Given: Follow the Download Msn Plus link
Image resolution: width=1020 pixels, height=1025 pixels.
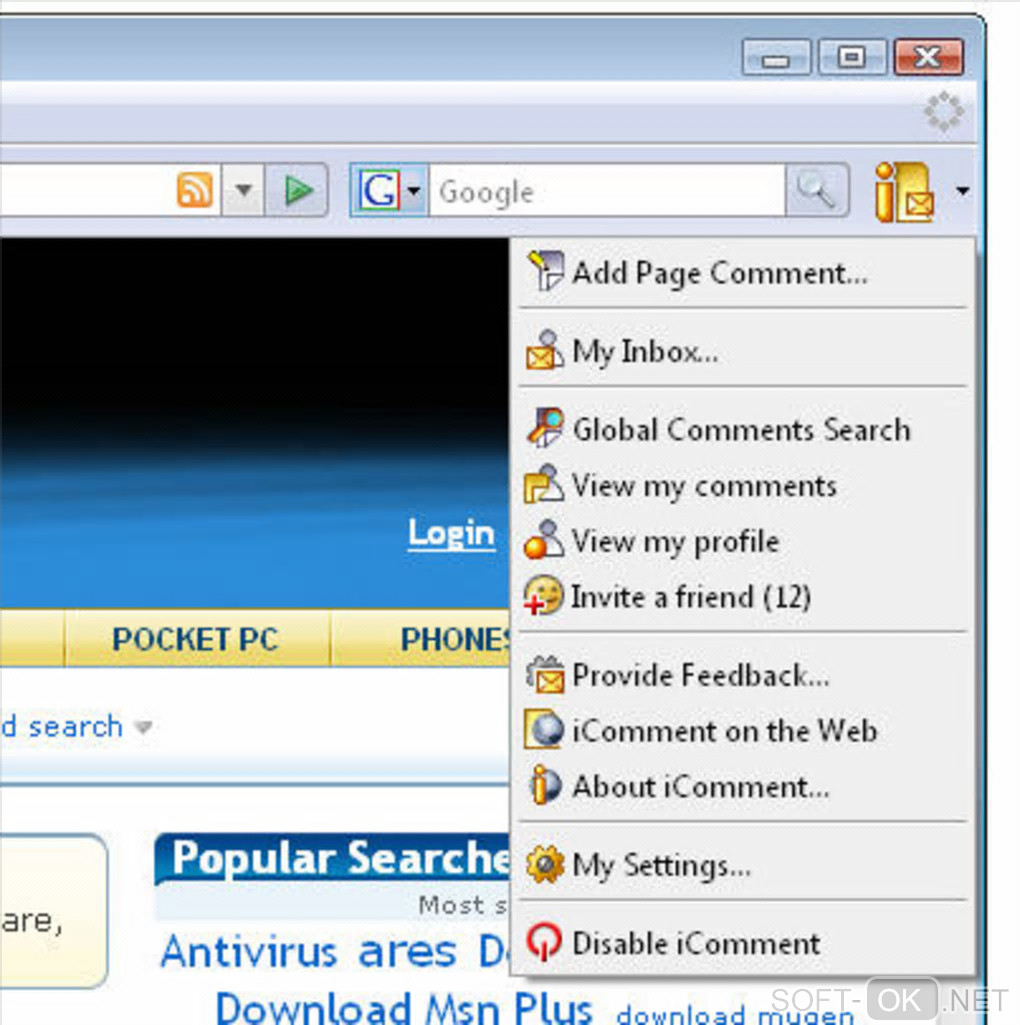Looking at the screenshot, I should click(404, 1007).
